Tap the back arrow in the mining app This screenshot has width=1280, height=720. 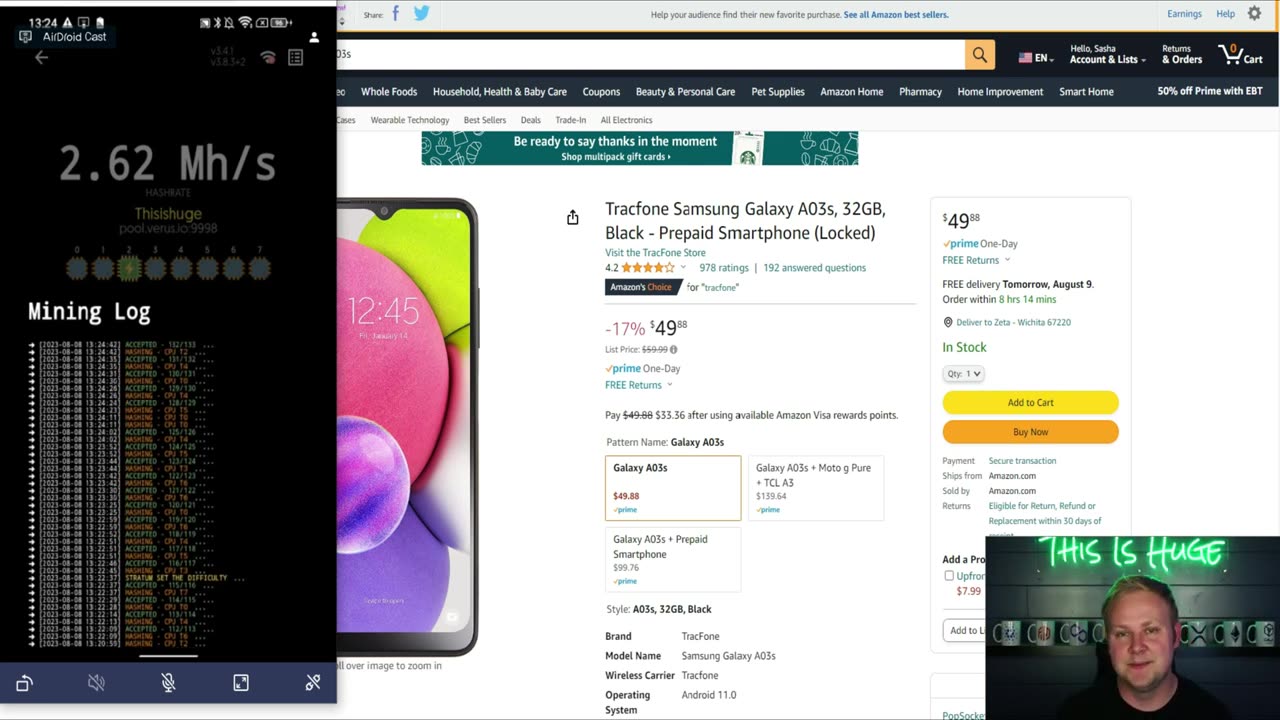coord(41,57)
